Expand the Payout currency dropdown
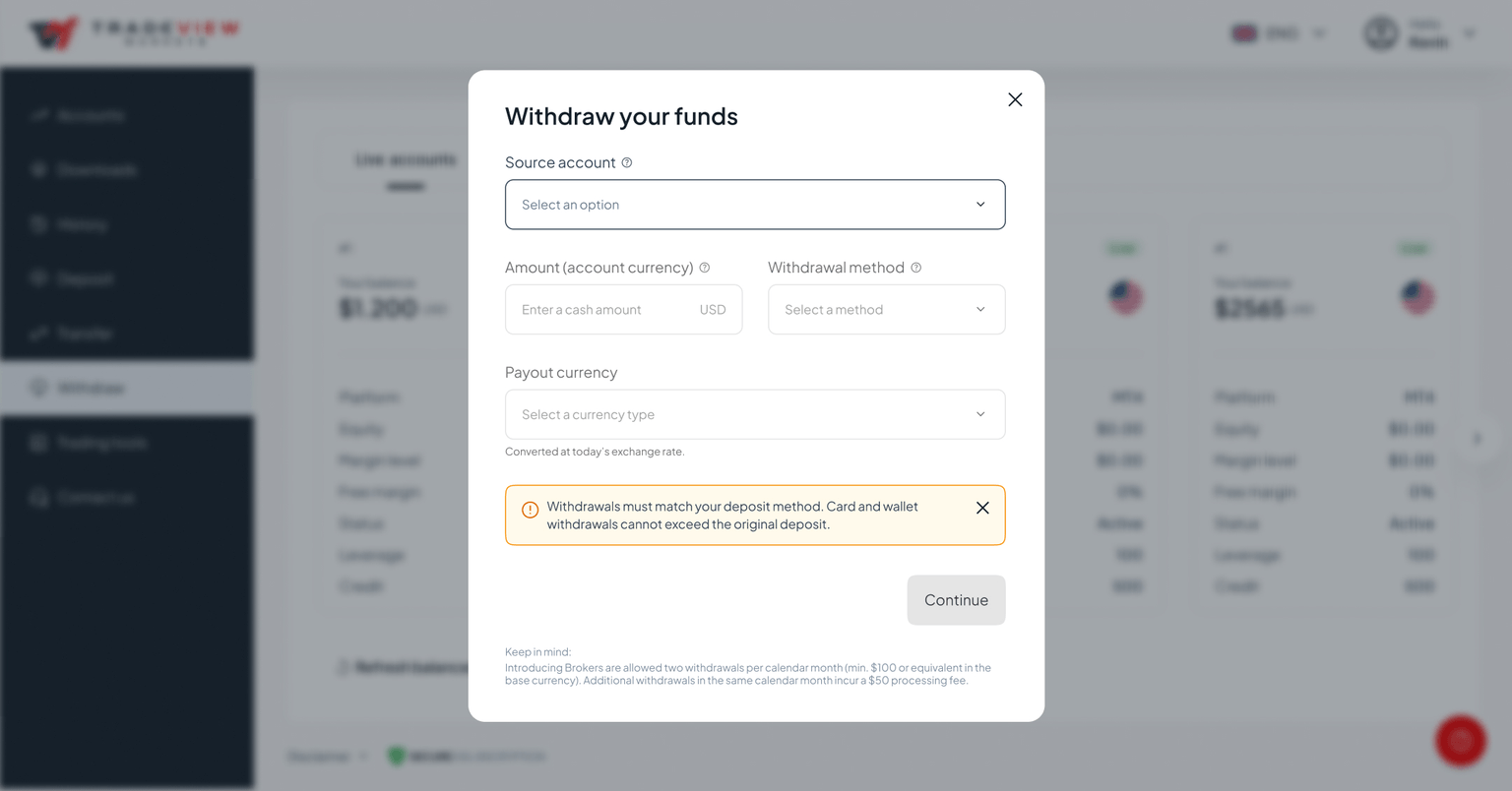Screen dimensions: 1512x791 pos(754,414)
